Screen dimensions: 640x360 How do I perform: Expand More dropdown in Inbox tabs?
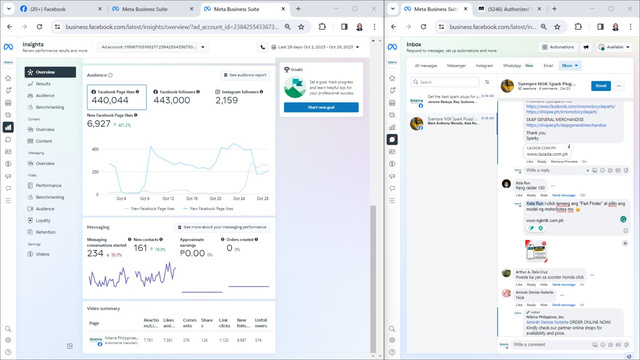[x=570, y=66]
